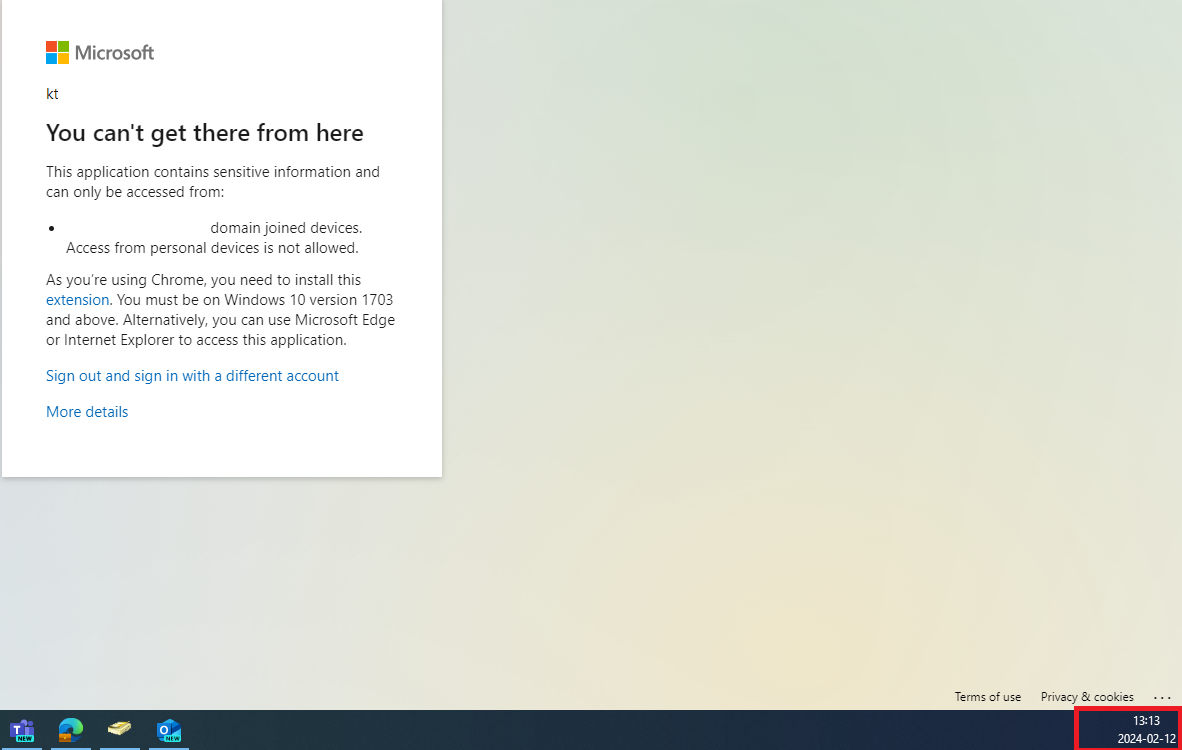The image size is (1182, 750).
Task: Expand the More details link
Action: (87, 412)
